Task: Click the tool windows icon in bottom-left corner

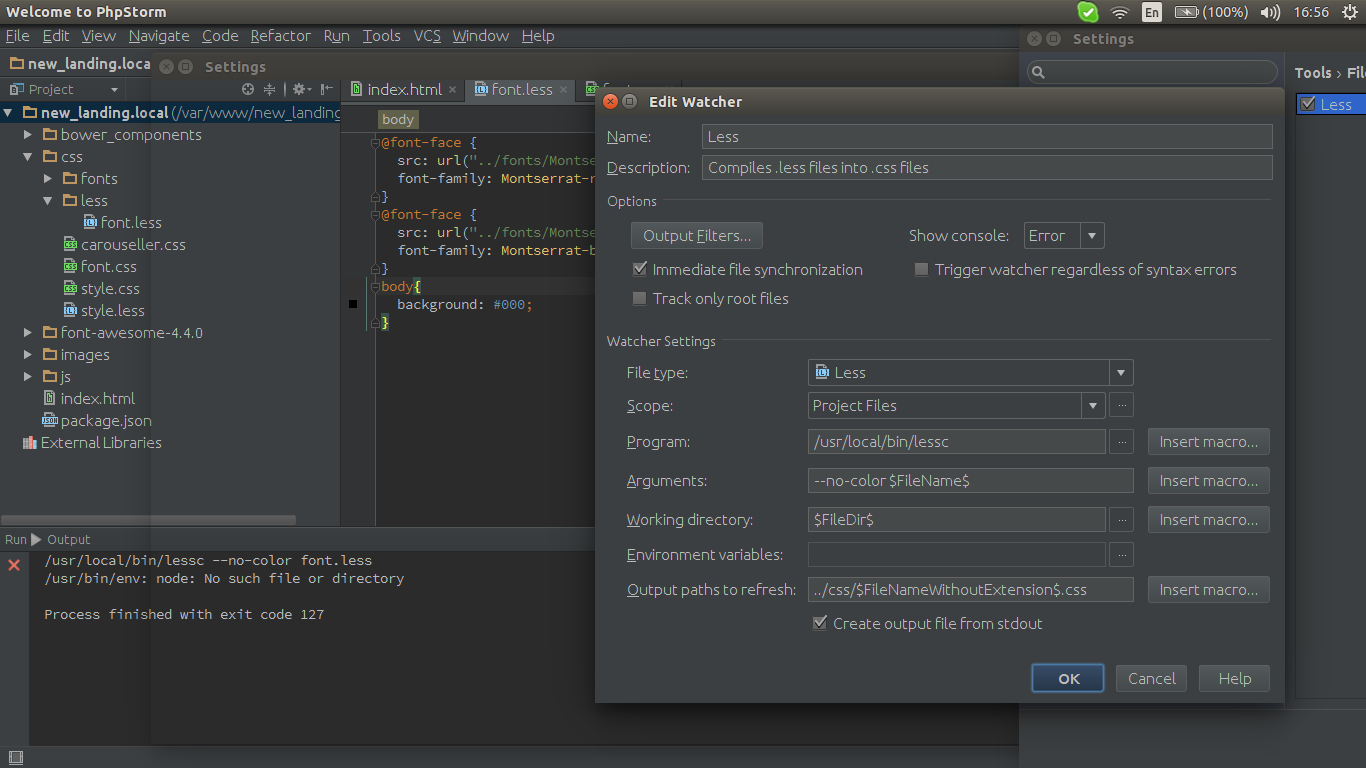Action: 14,758
